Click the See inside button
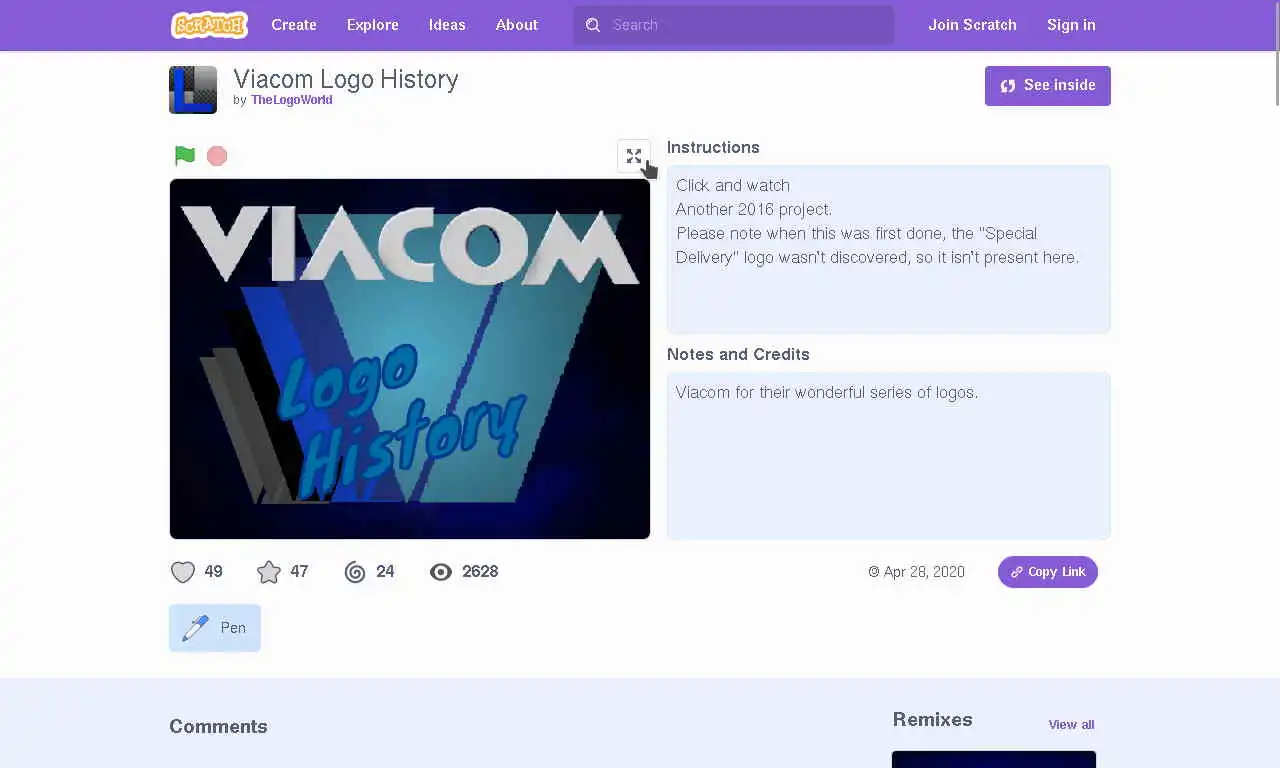 pyautogui.click(x=1048, y=86)
